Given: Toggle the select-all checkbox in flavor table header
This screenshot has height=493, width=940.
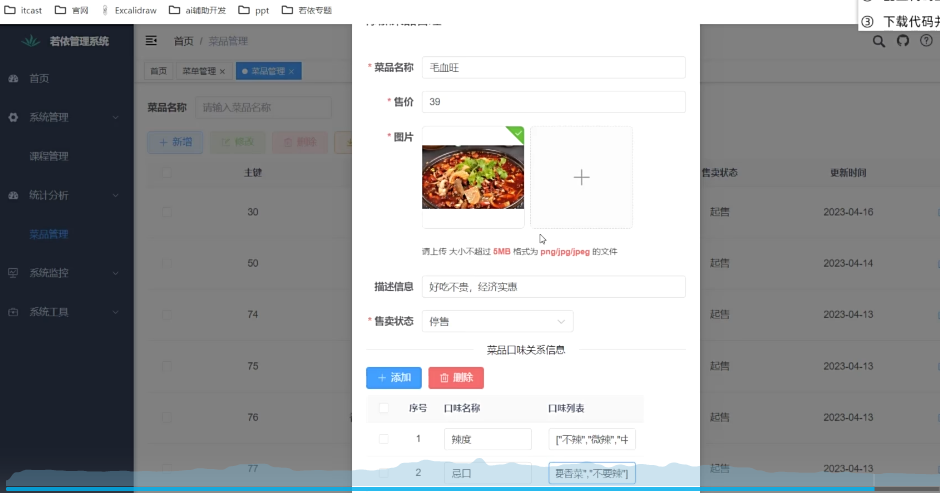Looking at the screenshot, I should tap(384, 408).
